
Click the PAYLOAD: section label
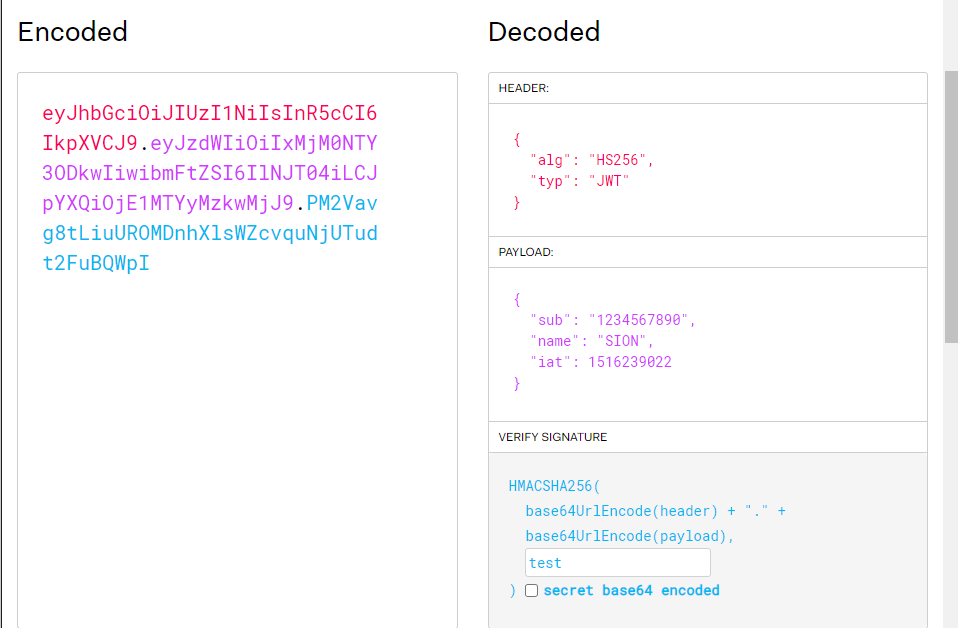coord(526,252)
